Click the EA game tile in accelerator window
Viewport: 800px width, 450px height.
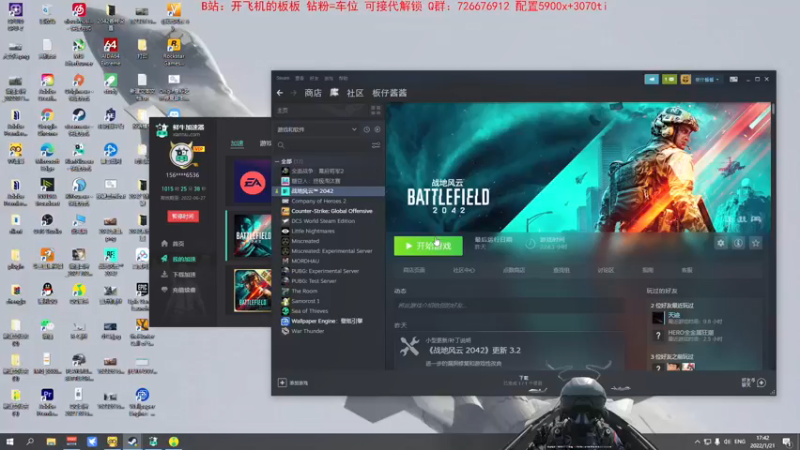point(252,183)
